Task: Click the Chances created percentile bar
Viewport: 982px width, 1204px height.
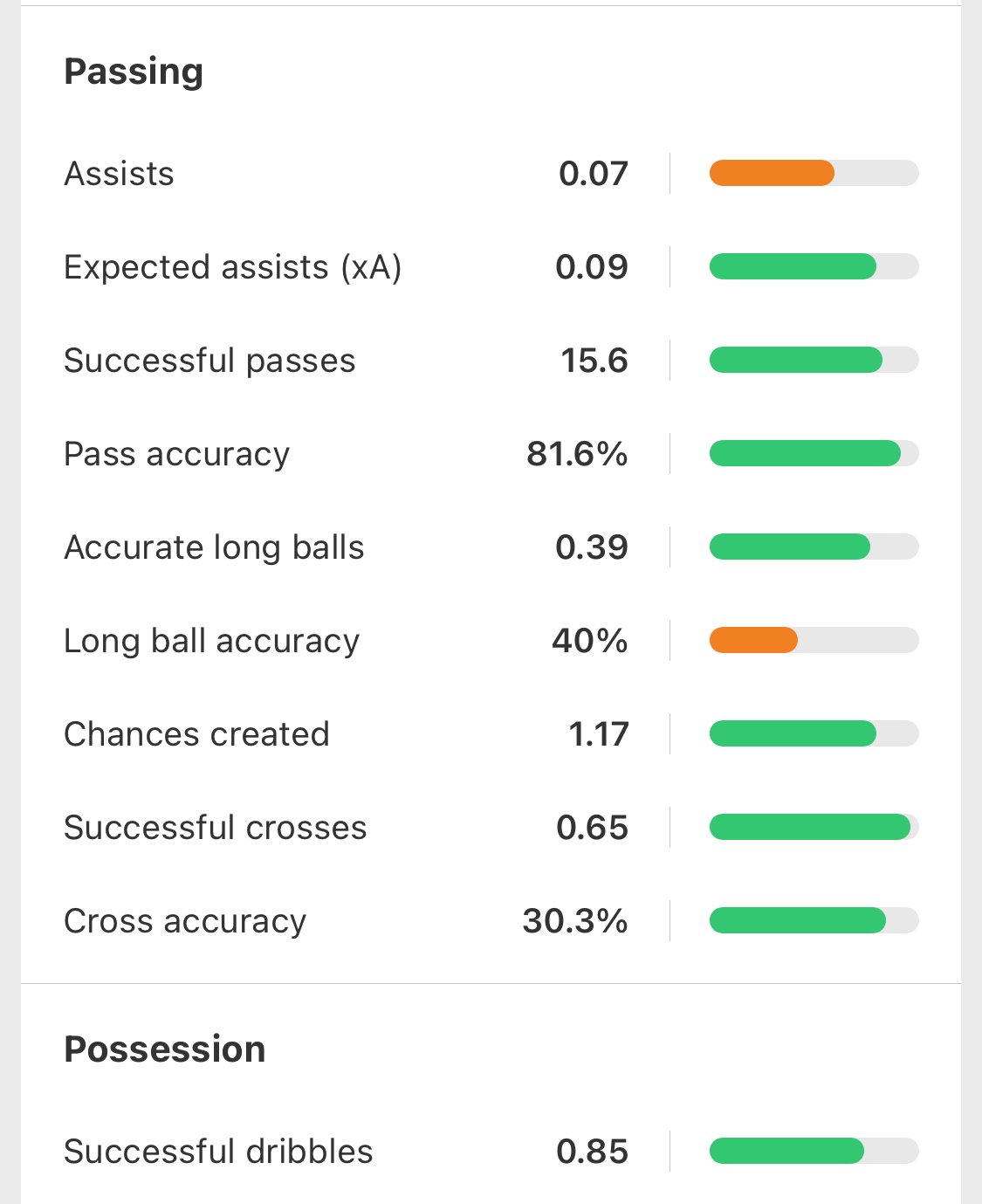Action: [x=814, y=733]
